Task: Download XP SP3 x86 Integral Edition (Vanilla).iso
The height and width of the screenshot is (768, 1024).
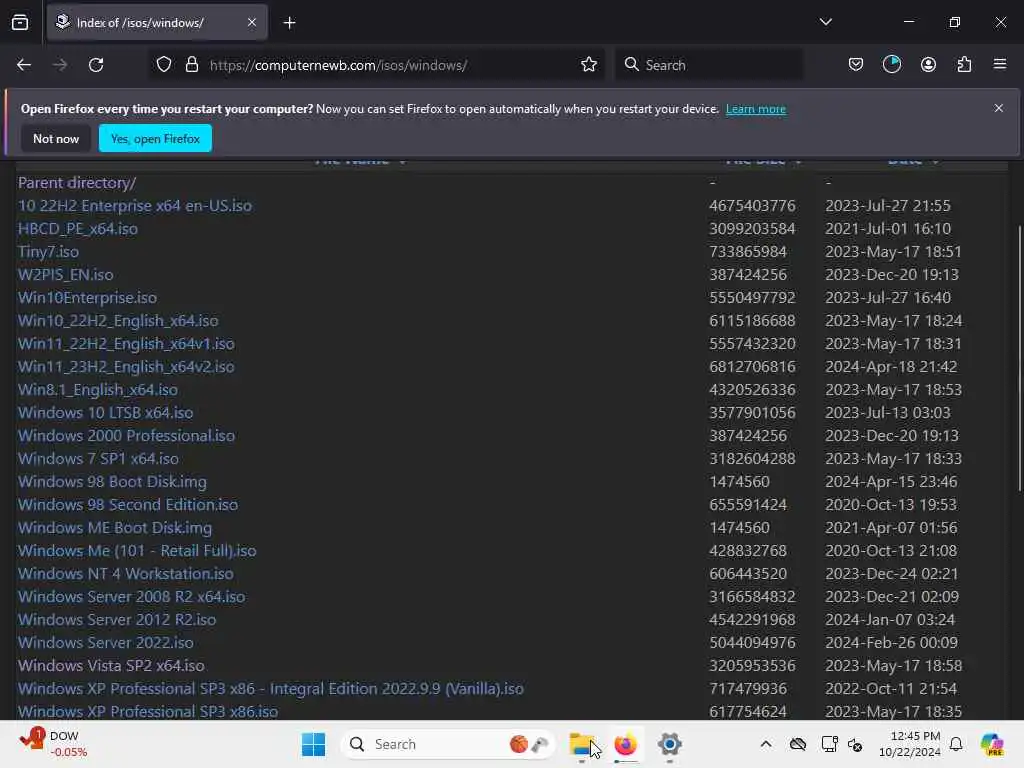Action: click(271, 689)
